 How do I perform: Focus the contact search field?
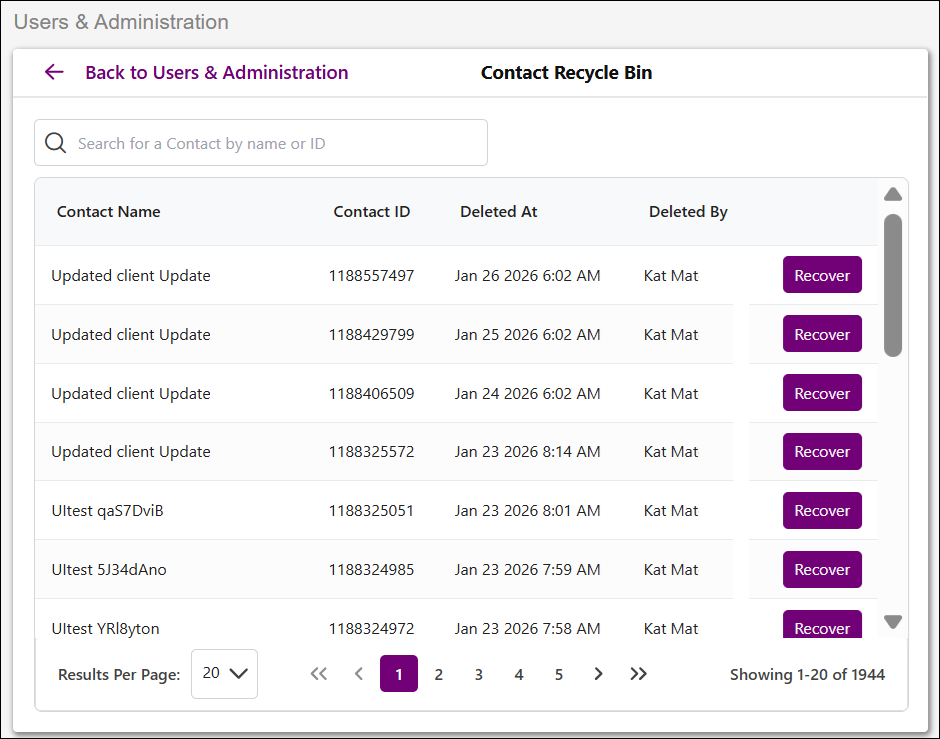tap(261, 143)
